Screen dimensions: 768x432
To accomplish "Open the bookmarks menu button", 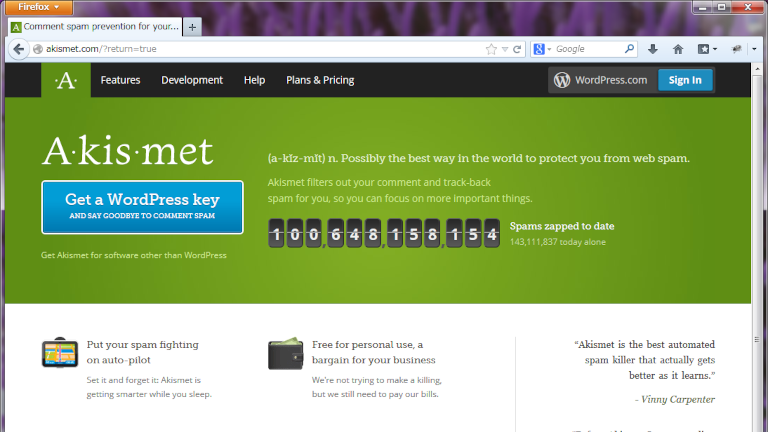I will coord(707,49).
